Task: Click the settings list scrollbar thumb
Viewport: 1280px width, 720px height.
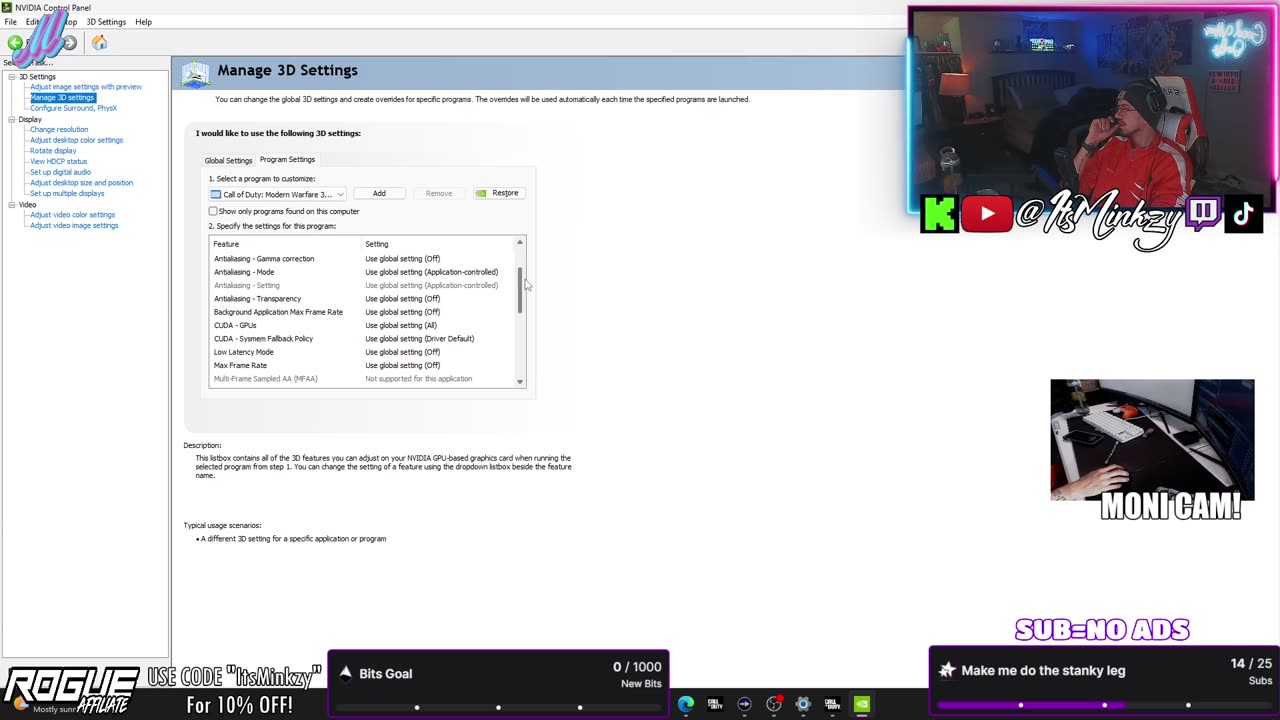Action: click(520, 290)
